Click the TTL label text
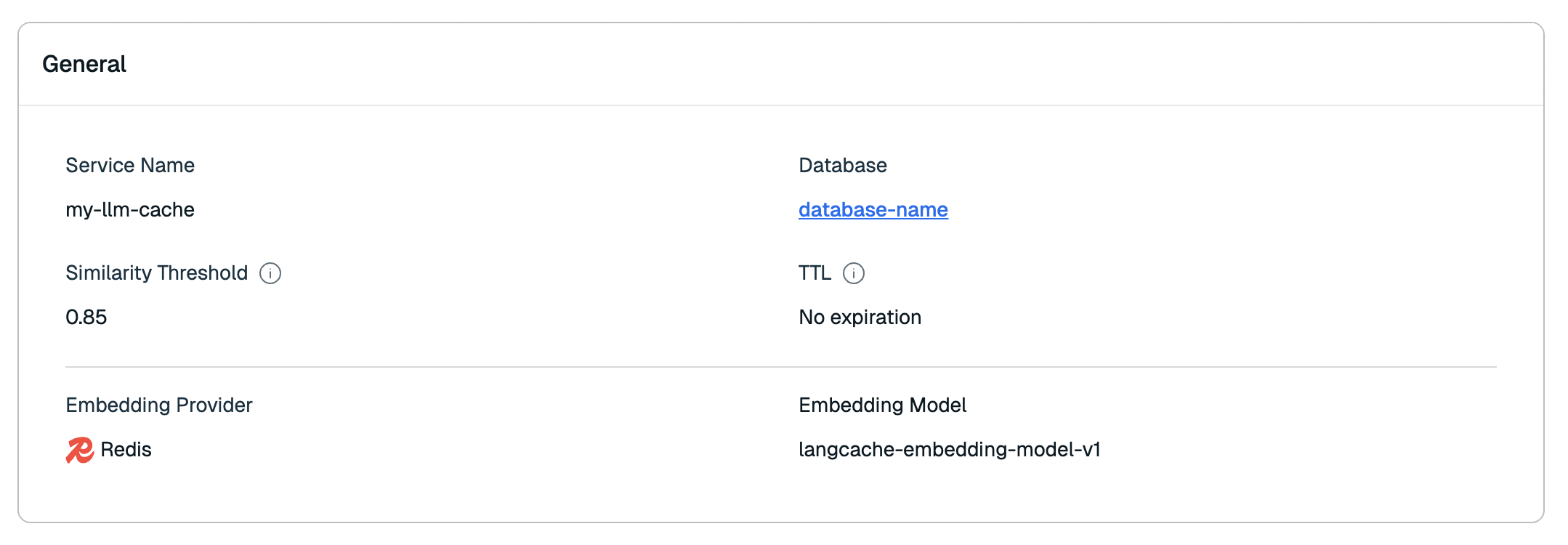 815,273
